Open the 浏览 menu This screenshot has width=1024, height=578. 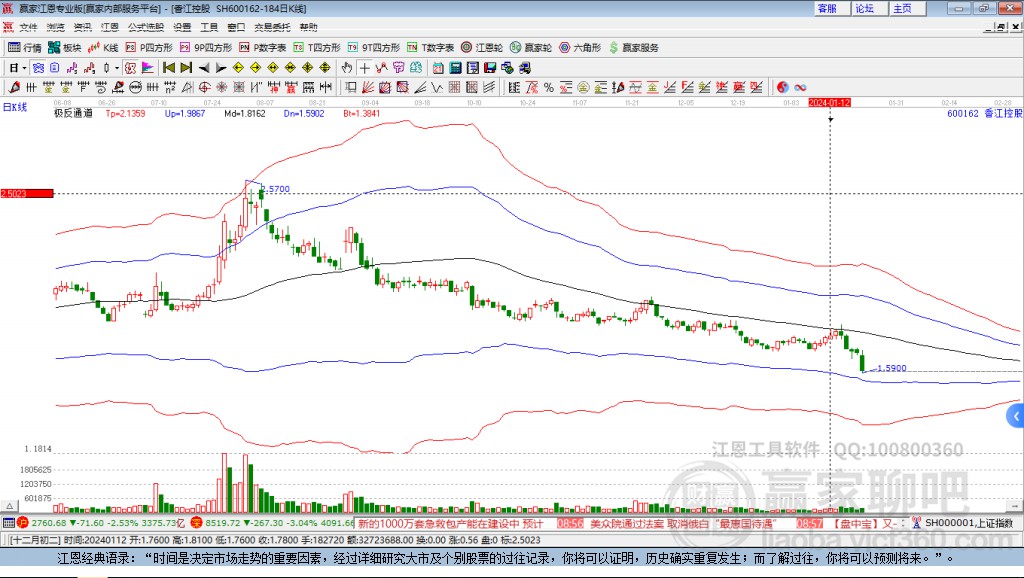point(56,27)
